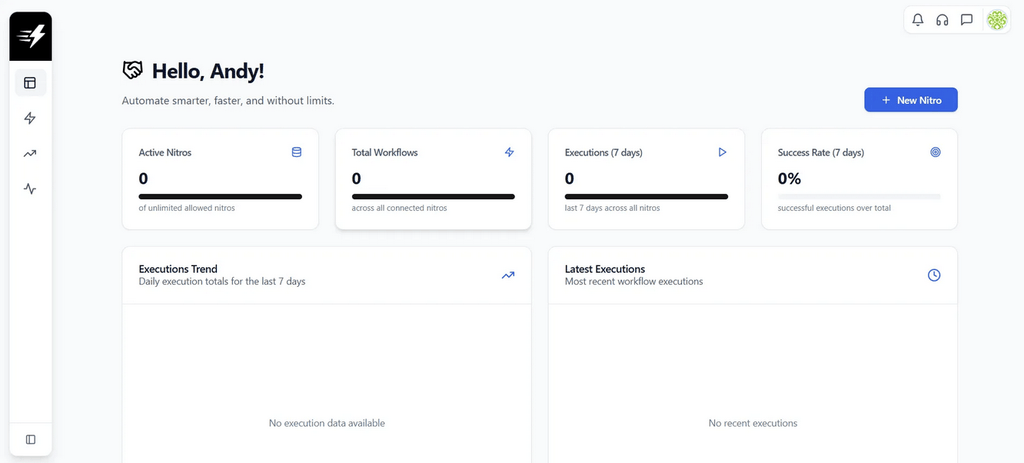Click the bolt icon in Total Workflows
1024x463 pixels.
pos(509,152)
